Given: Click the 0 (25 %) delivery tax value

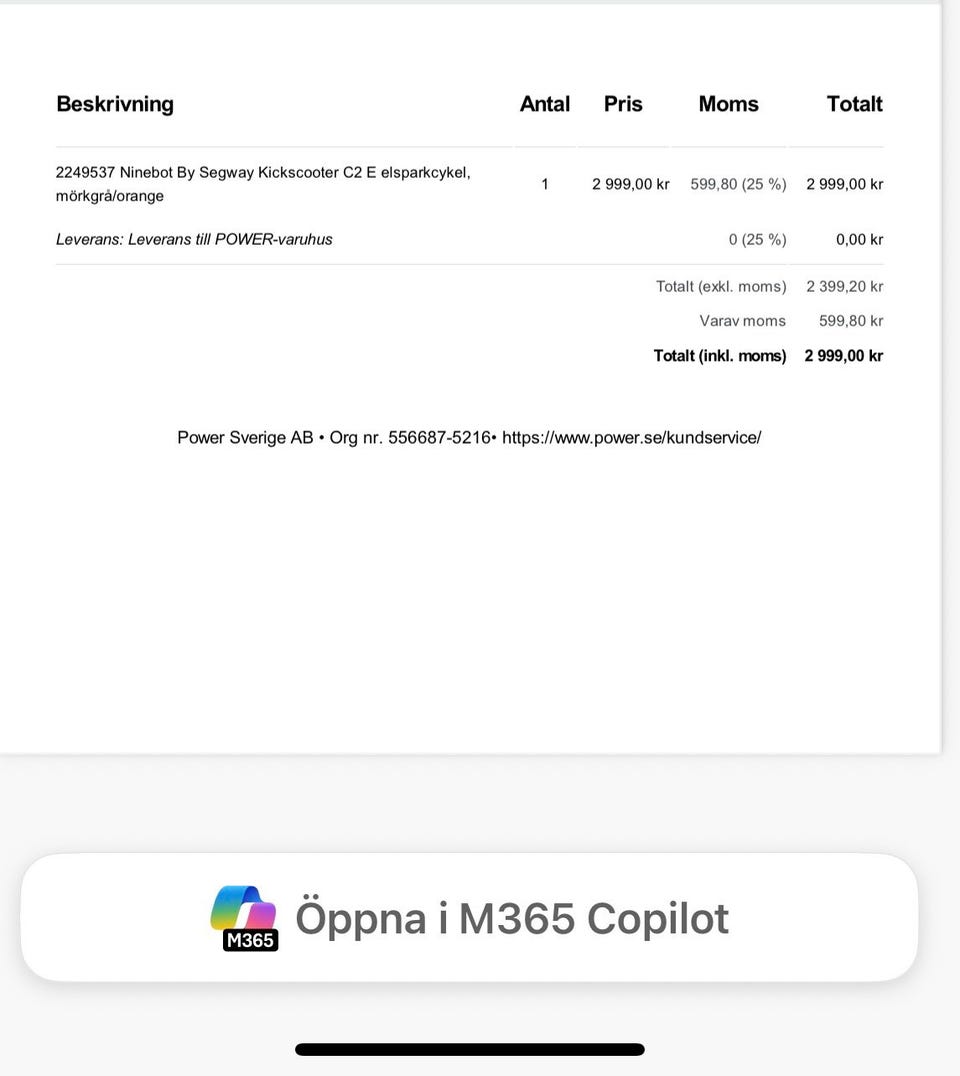Looking at the screenshot, I should point(758,239).
